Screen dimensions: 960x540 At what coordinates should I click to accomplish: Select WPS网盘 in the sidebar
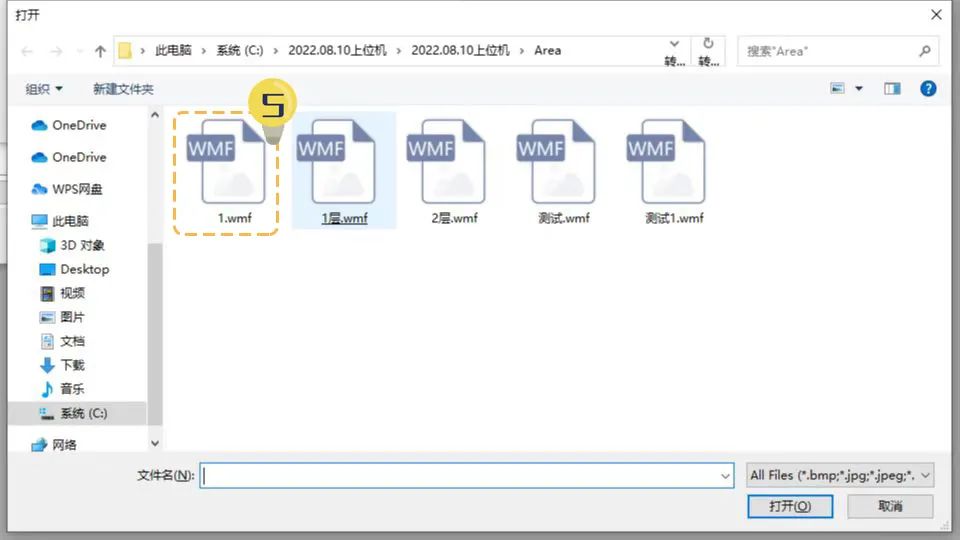pyautogui.click(x=76, y=189)
